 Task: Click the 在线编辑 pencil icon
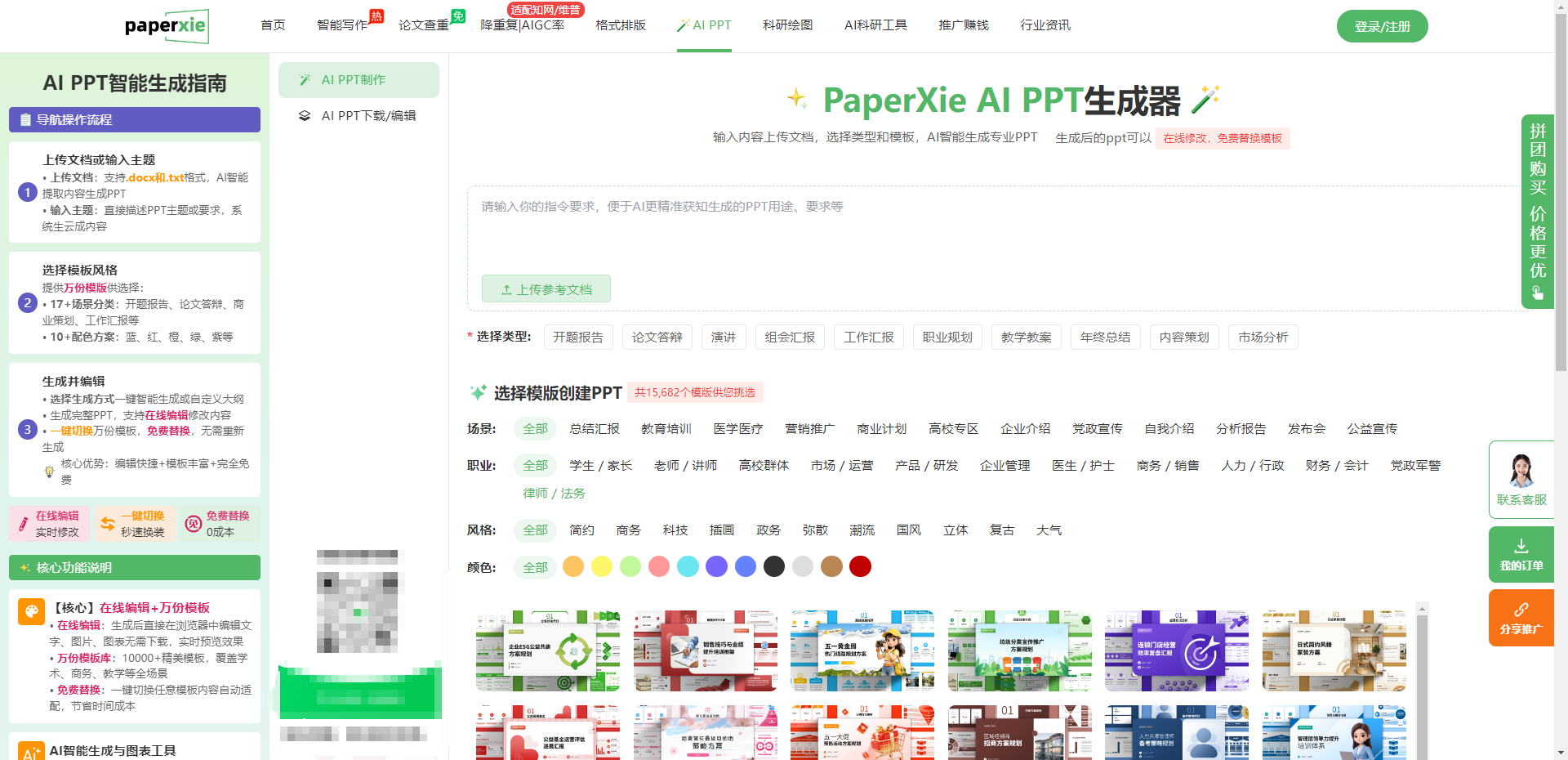pyautogui.click(x=23, y=524)
